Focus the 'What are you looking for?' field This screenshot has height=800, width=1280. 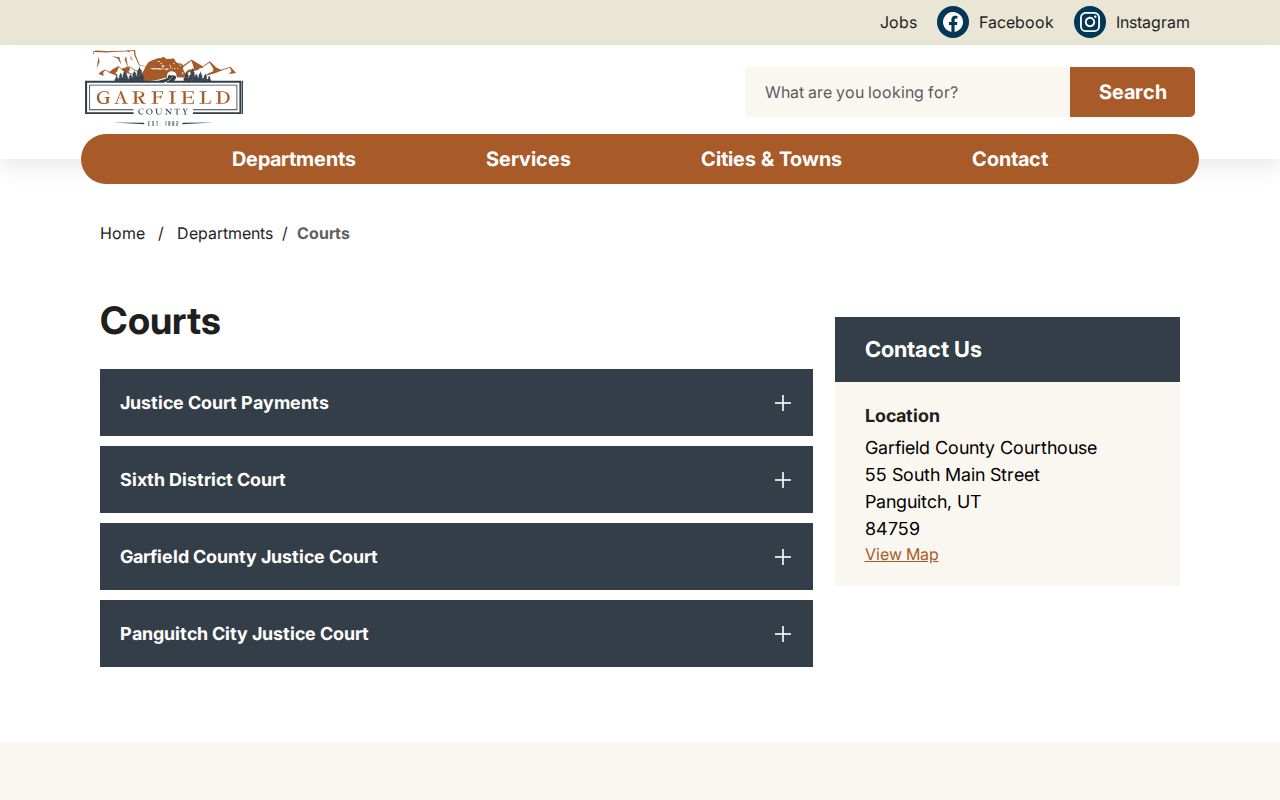[x=907, y=92]
